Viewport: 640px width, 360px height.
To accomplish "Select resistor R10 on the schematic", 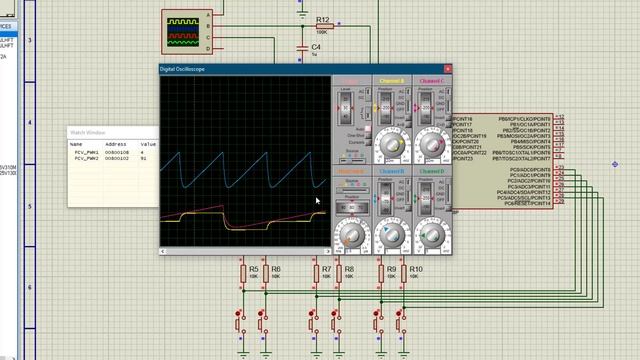I will point(404,273).
